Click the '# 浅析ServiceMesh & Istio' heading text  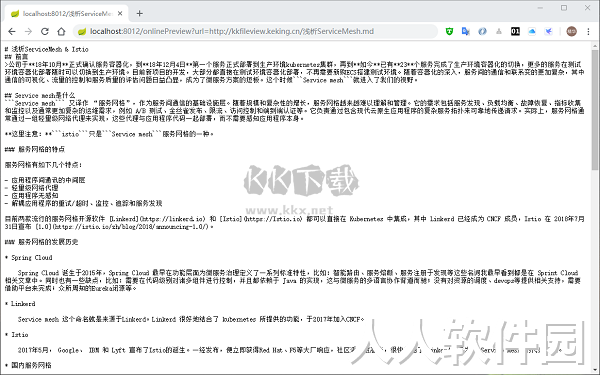(x=46, y=49)
